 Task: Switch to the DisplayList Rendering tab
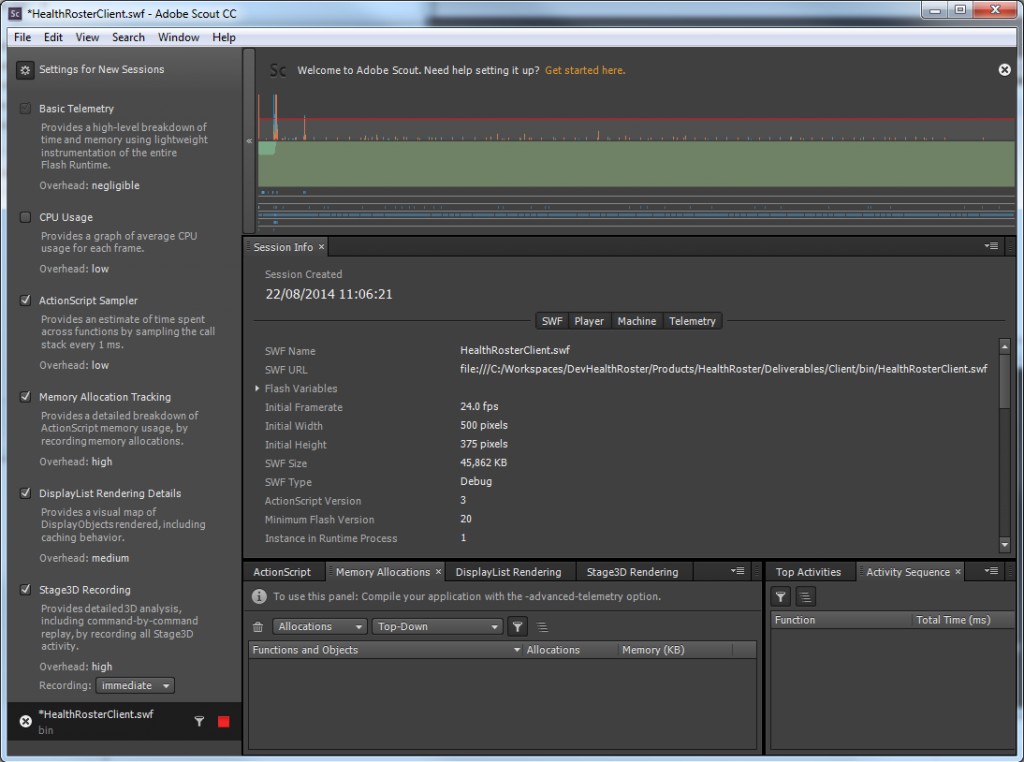pos(508,572)
